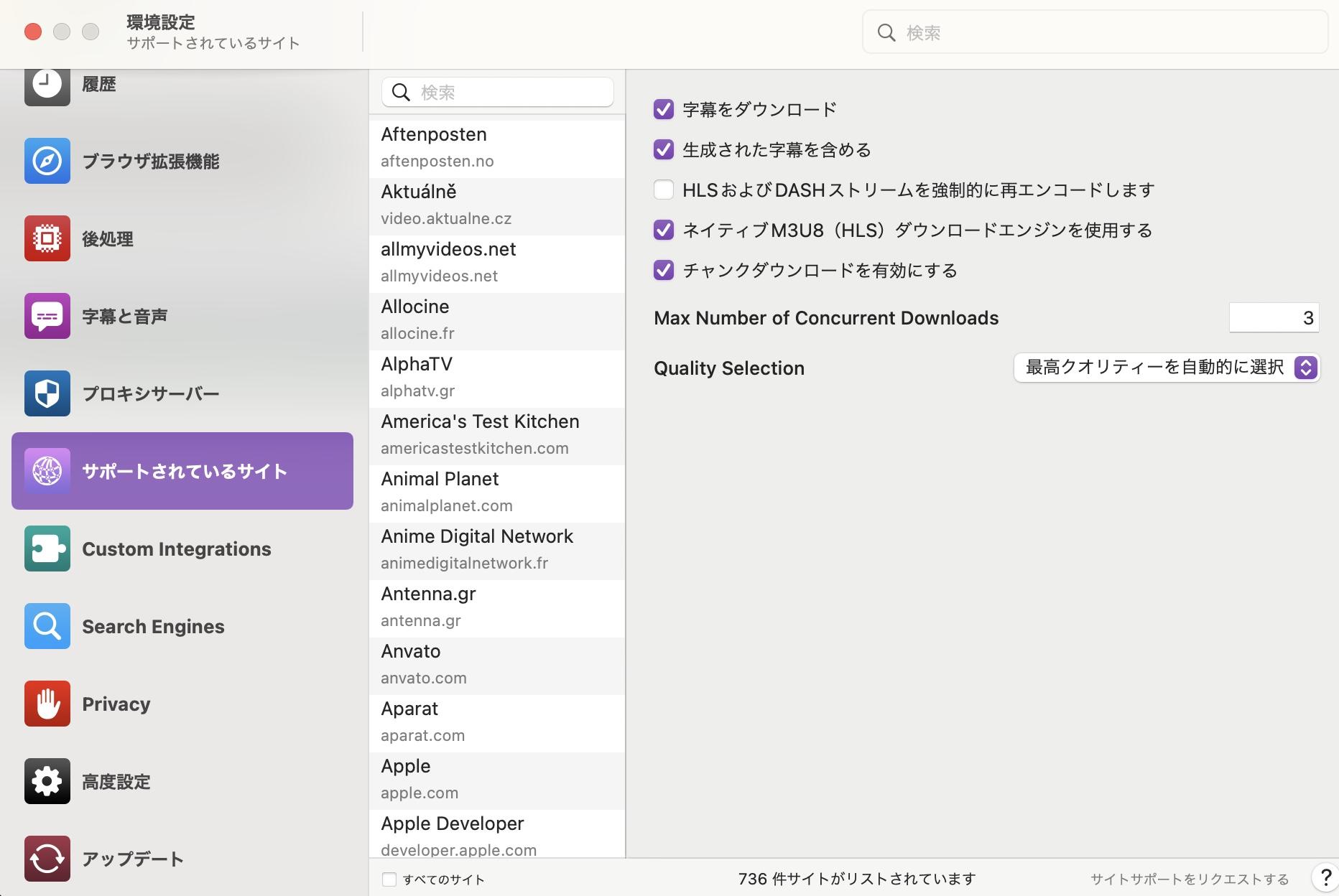Select Apple Developer in the site list

[x=497, y=834]
